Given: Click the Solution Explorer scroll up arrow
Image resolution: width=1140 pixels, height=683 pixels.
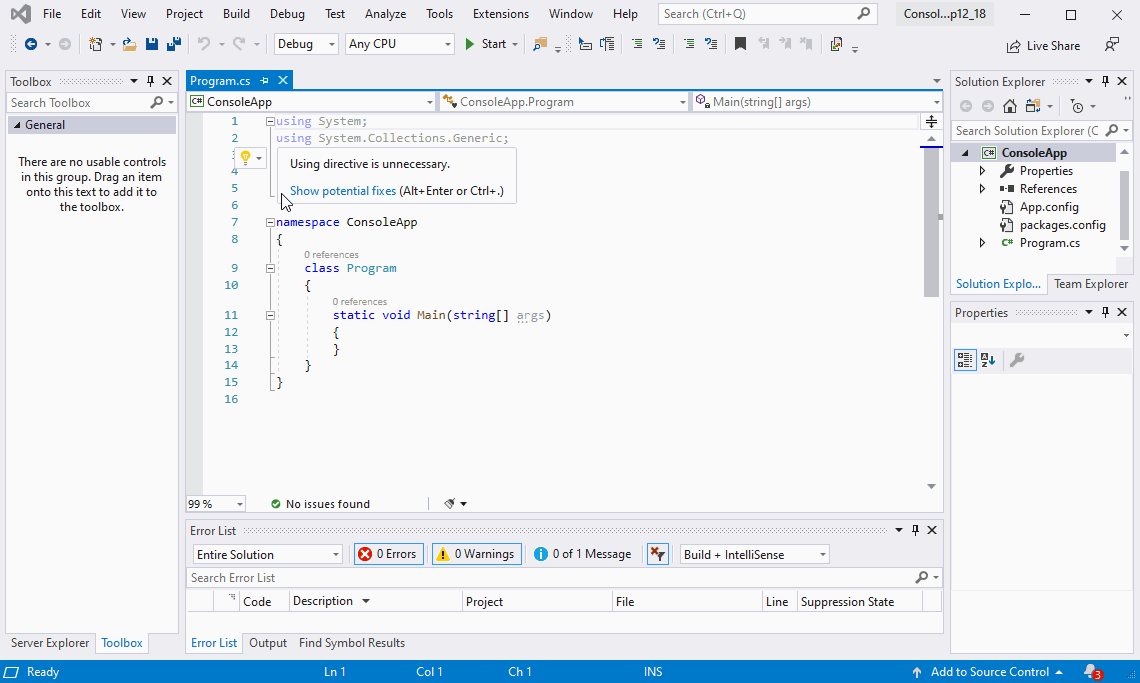Looking at the screenshot, I should (1125, 152).
